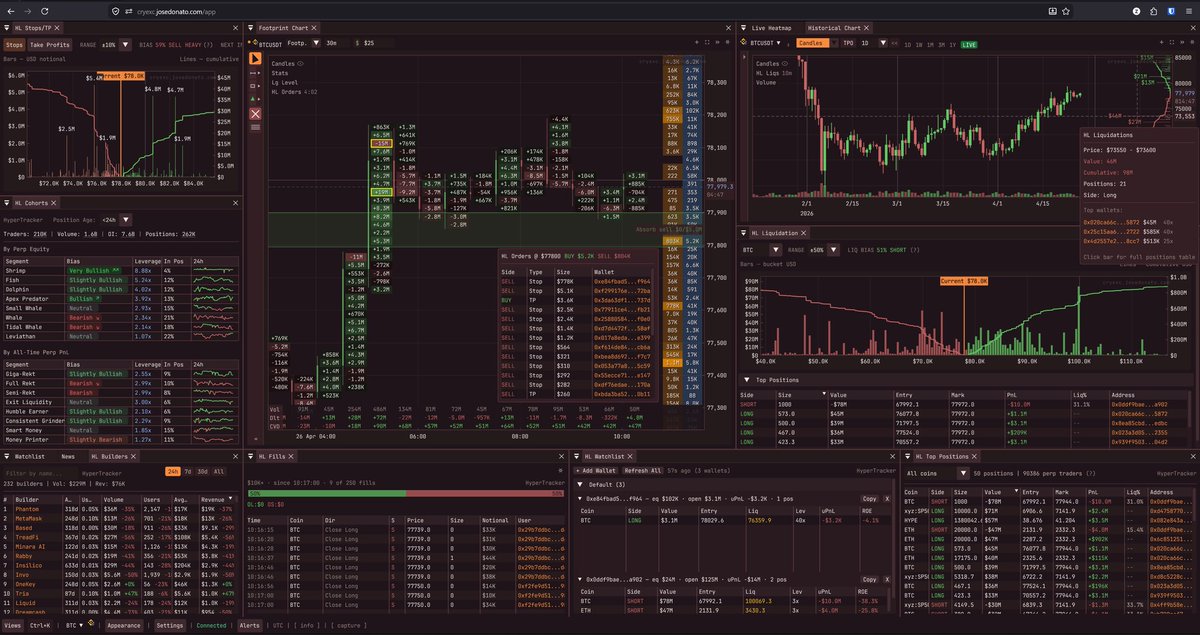Open Settings in the bottom bar
Image resolution: width=1200 pixels, height=635 pixels.
coord(169,625)
